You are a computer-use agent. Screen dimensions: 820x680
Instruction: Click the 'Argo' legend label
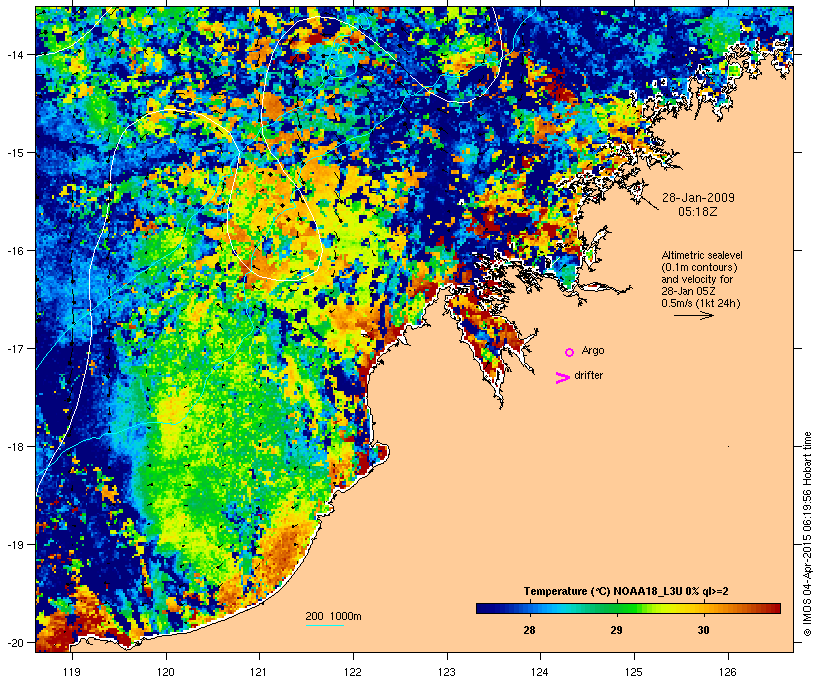point(593,350)
